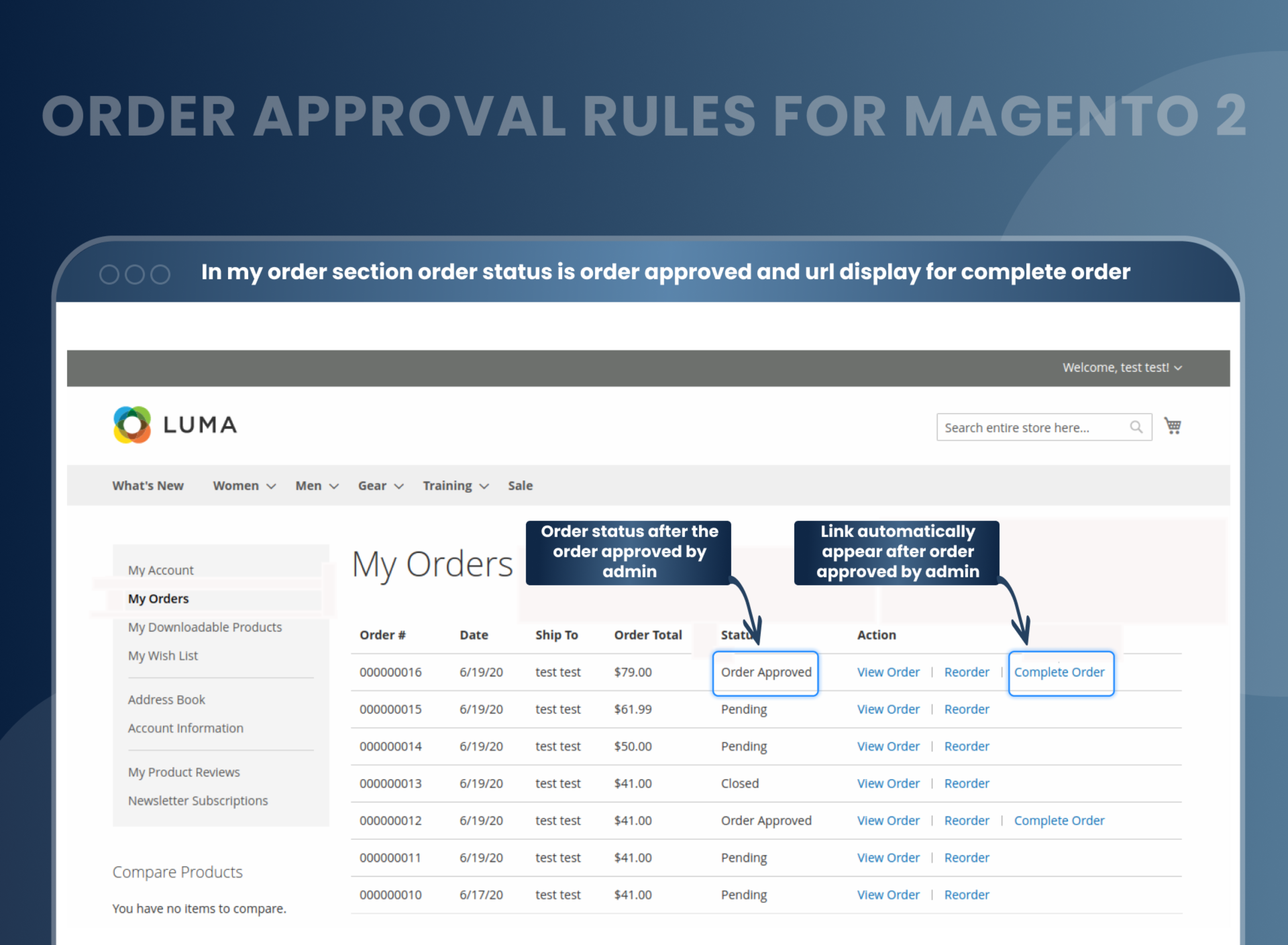Open My Downloadable Products
1288x945 pixels.
click(205, 627)
